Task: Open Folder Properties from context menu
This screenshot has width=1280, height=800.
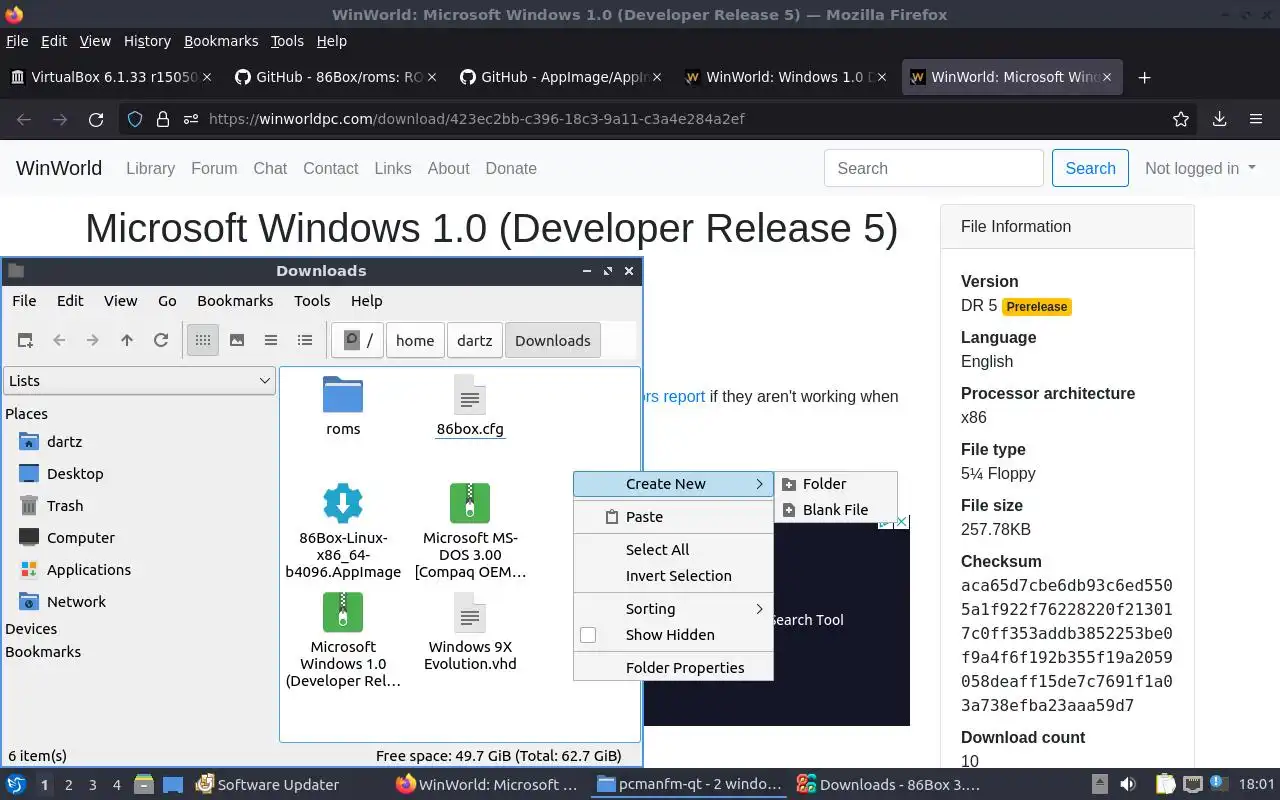Action: [x=673, y=667]
